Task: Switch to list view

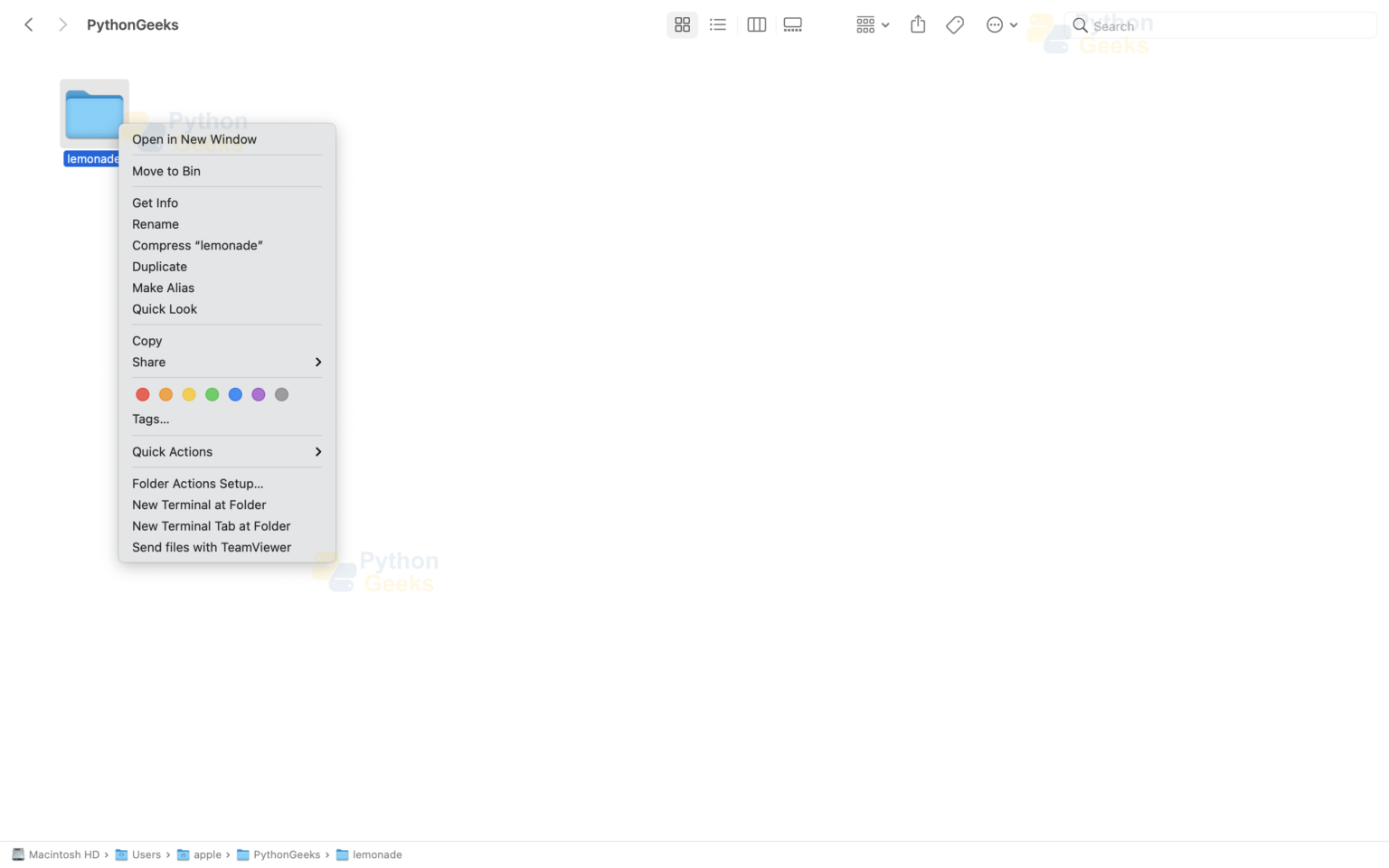Action: (x=718, y=25)
